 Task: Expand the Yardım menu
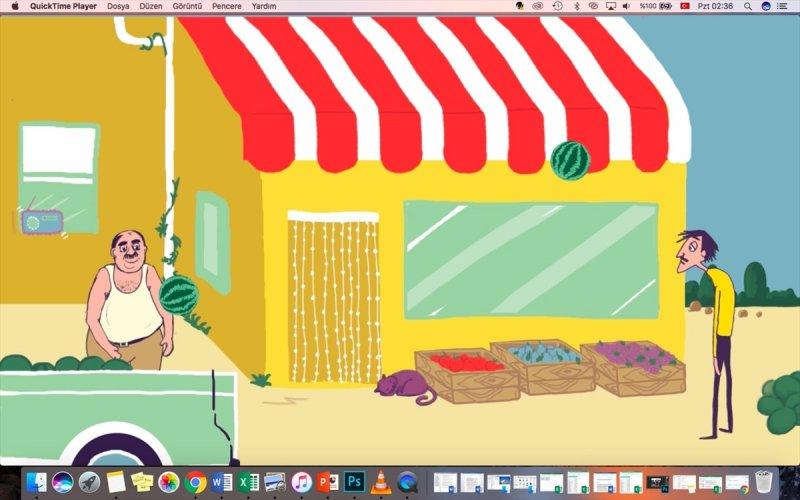(264, 6)
